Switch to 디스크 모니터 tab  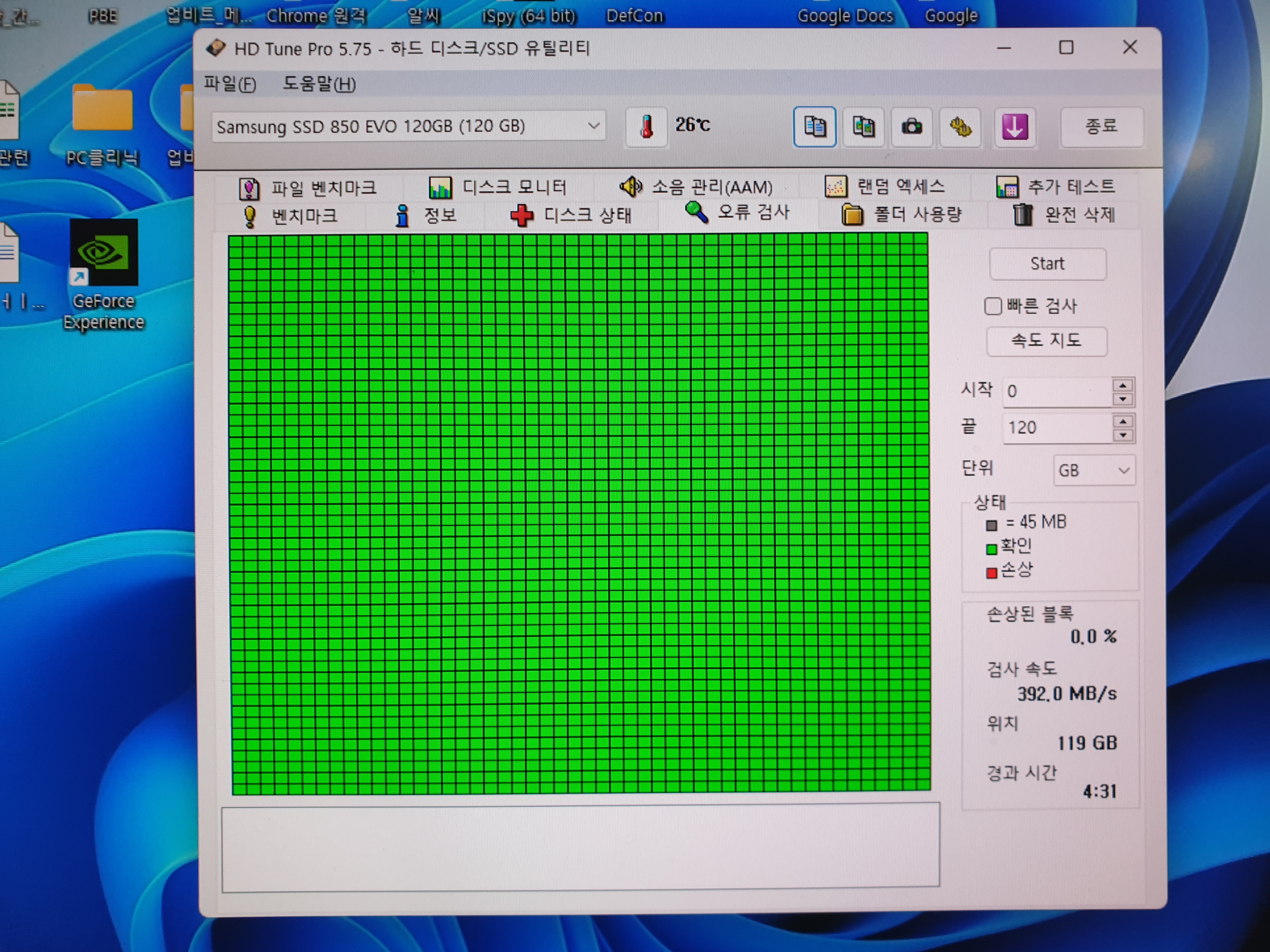[497, 187]
